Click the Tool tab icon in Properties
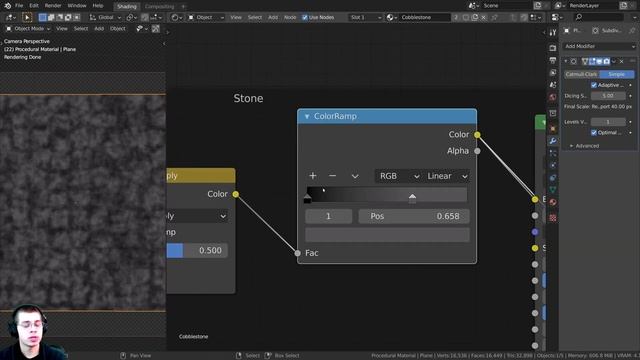This screenshot has height=360, width=640. [553, 33]
